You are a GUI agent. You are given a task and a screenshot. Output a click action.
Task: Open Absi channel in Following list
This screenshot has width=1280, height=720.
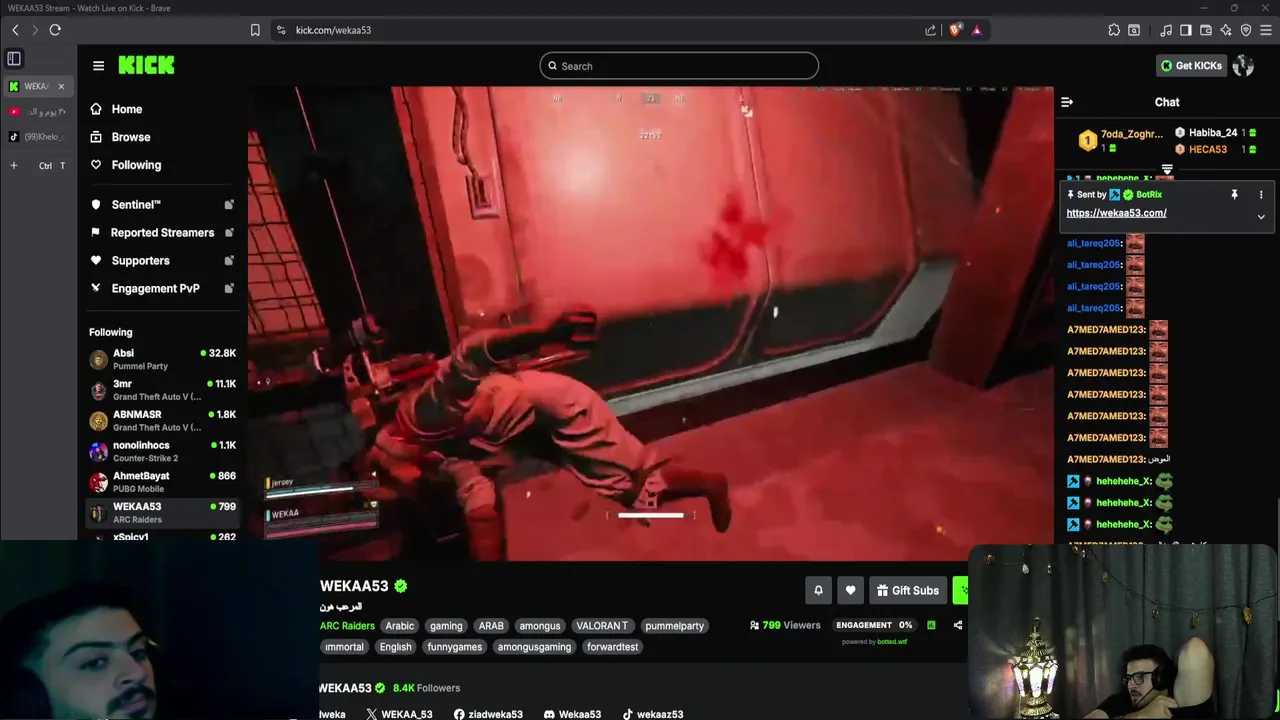tap(163, 359)
